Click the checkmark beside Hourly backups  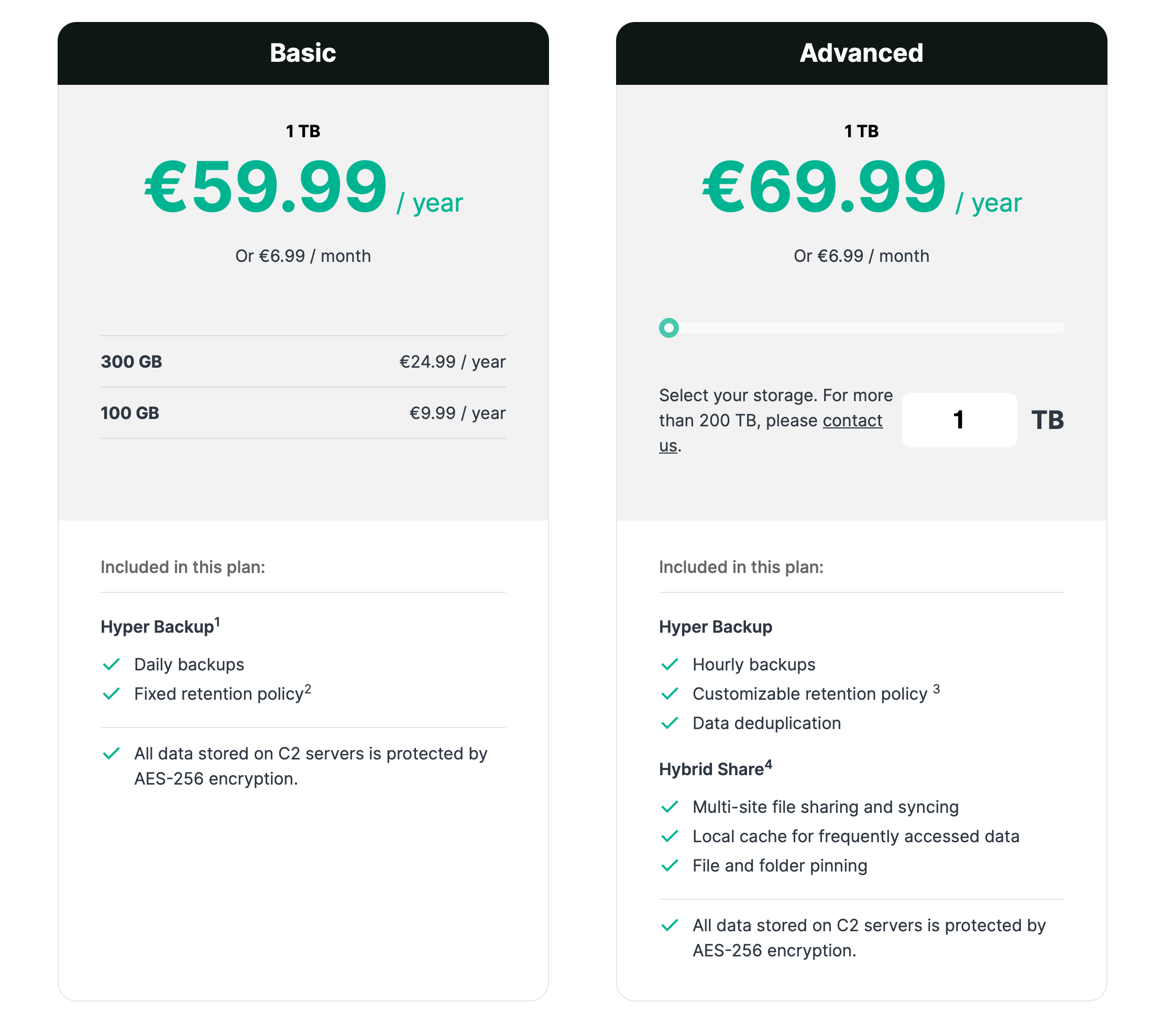[670, 664]
